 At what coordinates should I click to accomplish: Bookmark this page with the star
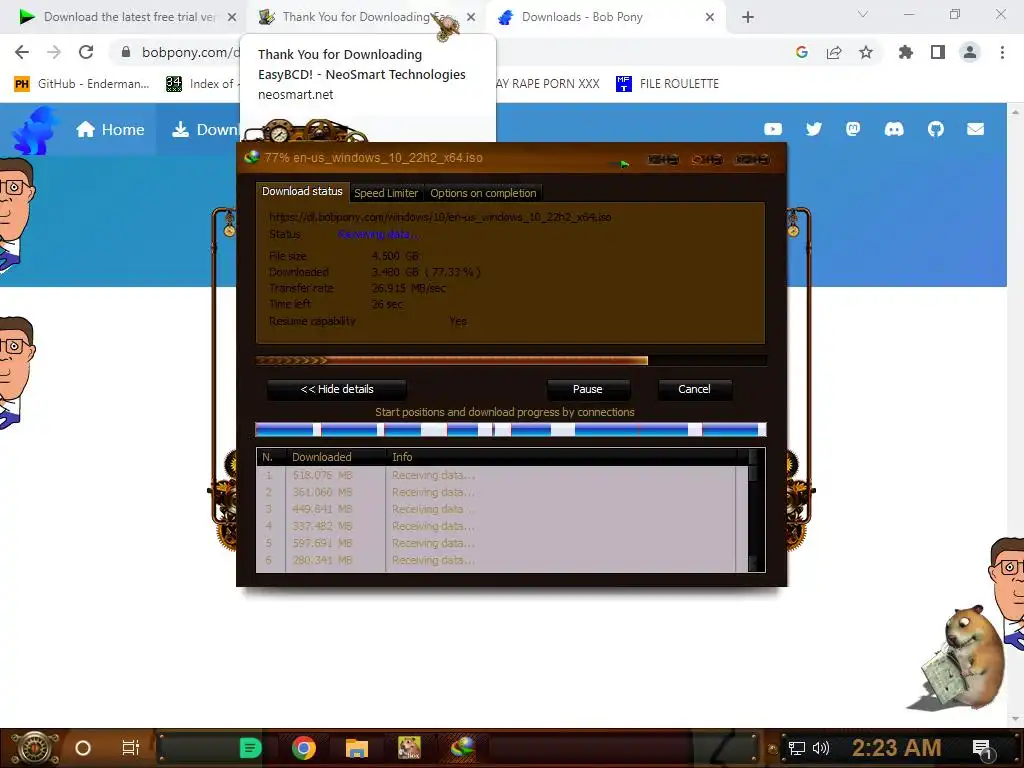click(x=866, y=52)
